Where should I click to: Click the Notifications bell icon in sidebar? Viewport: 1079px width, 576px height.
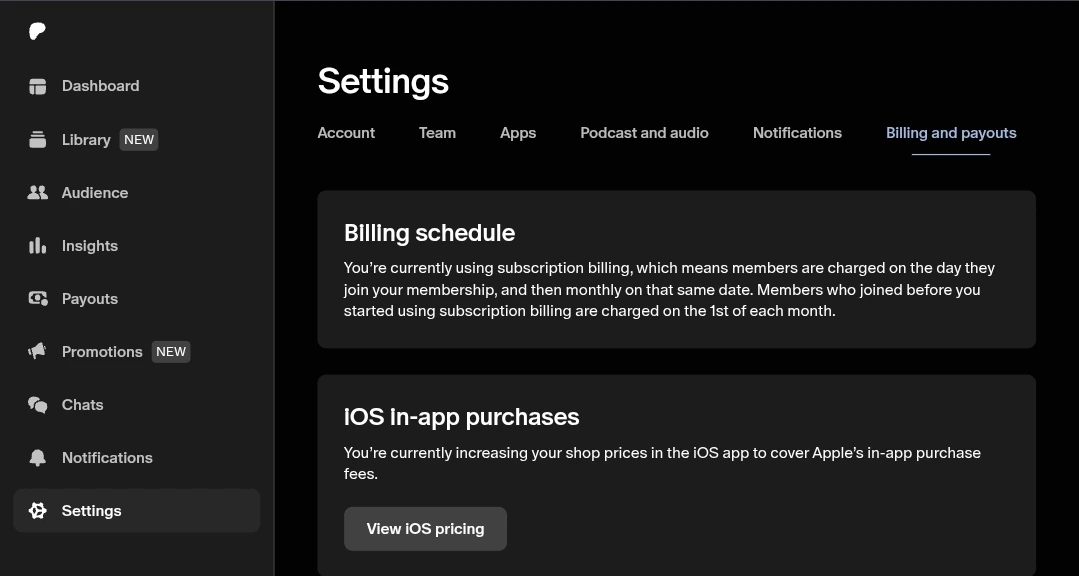[x=37, y=458]
